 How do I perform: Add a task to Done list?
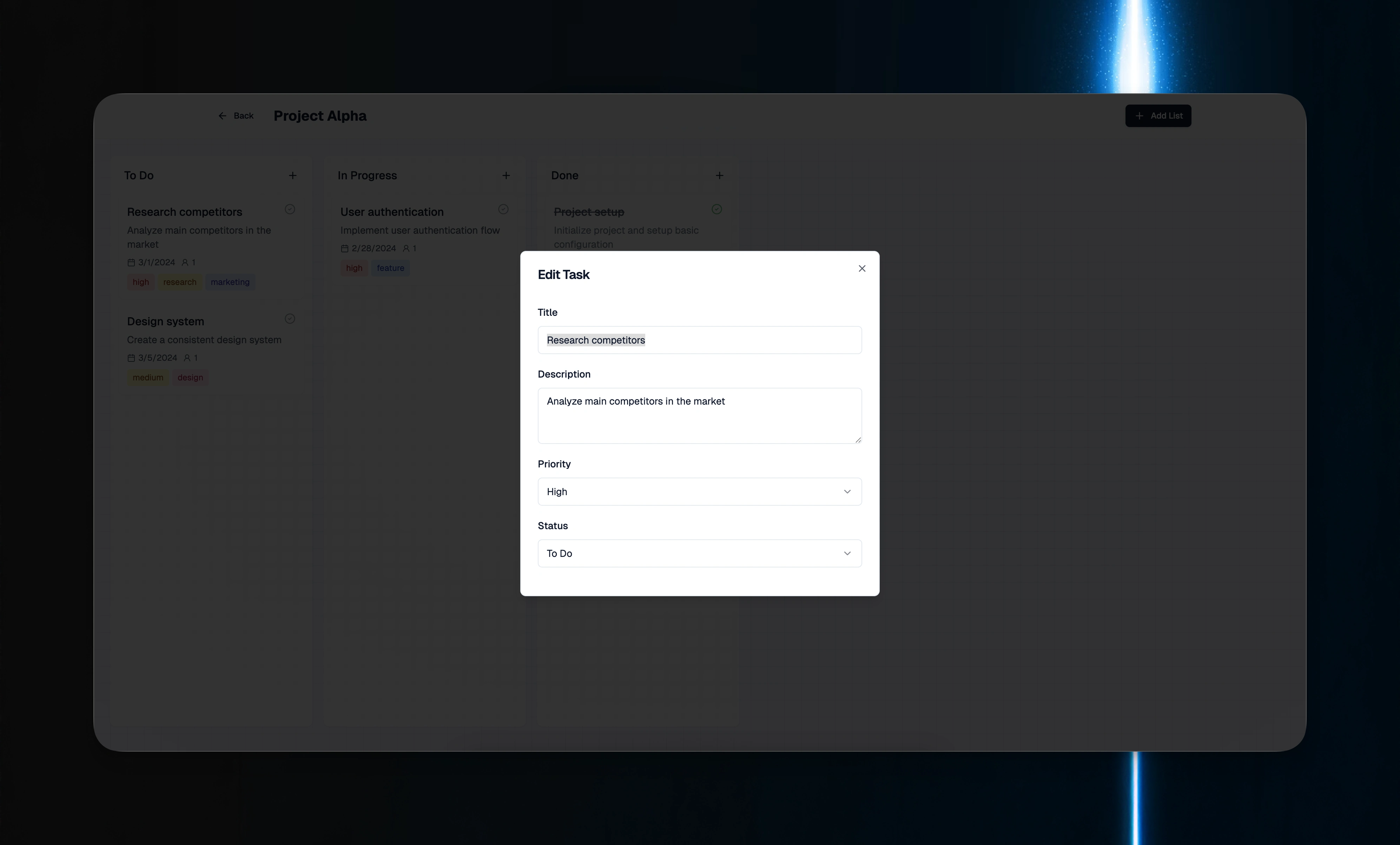point(719,175)
